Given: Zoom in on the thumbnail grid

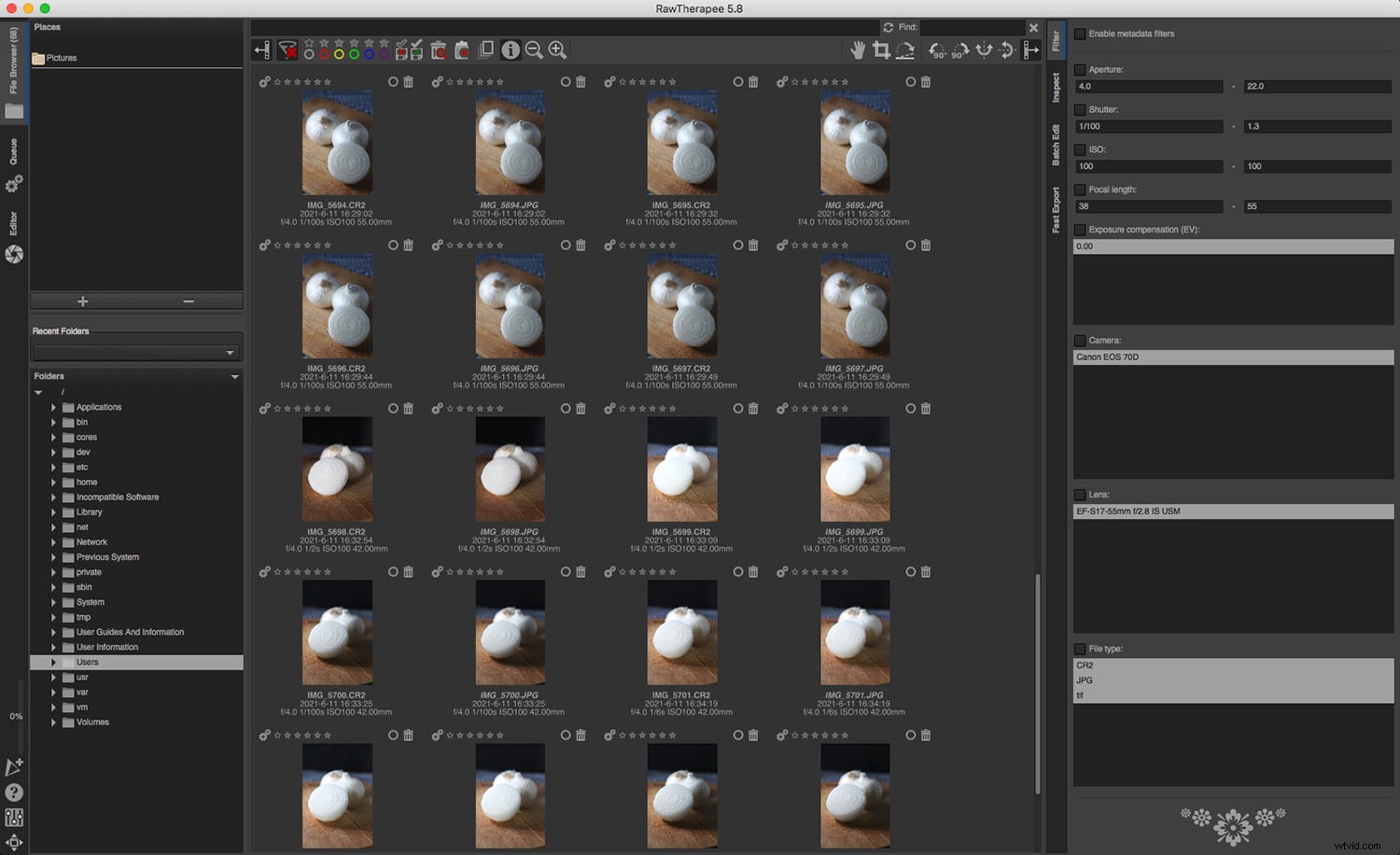Looking at the screenshot, I should click(556, 50).
